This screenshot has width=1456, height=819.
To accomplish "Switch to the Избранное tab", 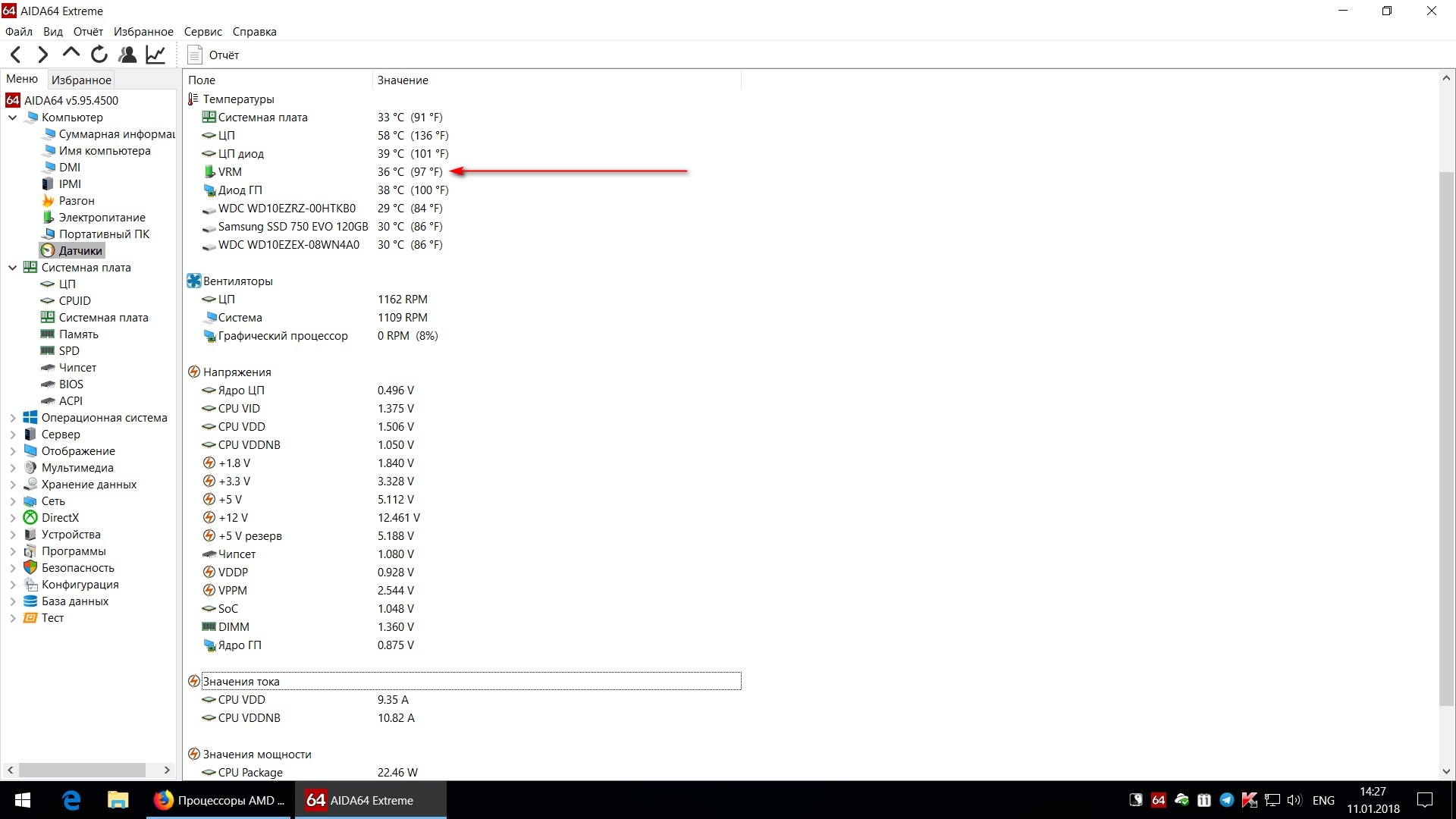I will 81,80.
